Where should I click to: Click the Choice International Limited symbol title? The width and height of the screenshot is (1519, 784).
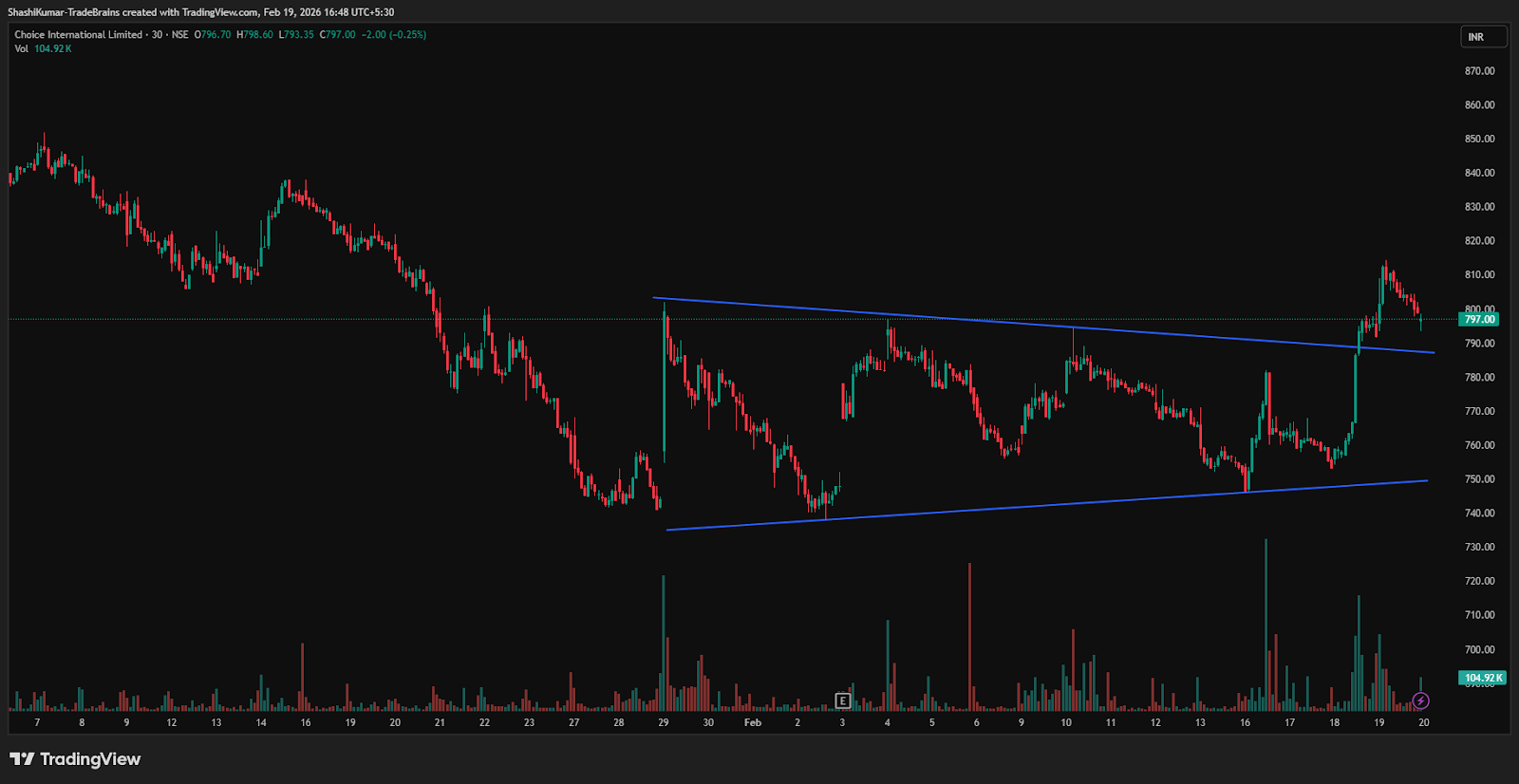(78, 35)
